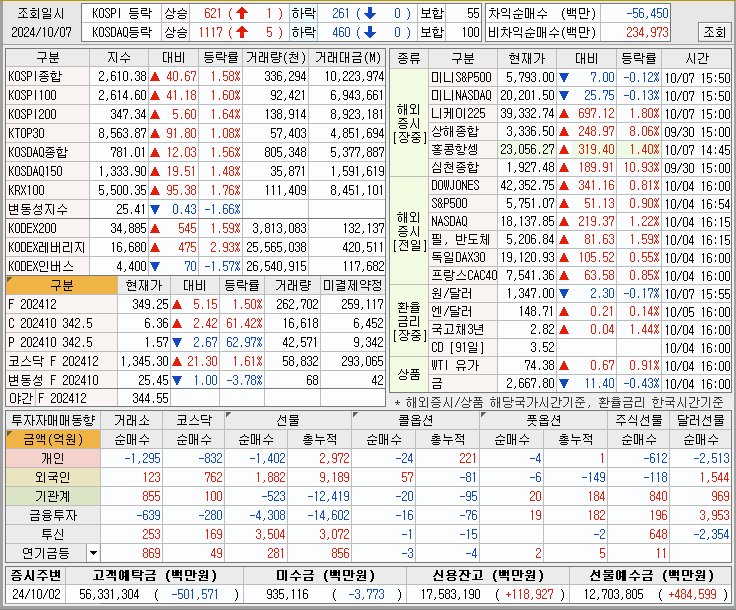
Task: Select the NASDAQ previous-day row
Action: click(x=580, y=221)
